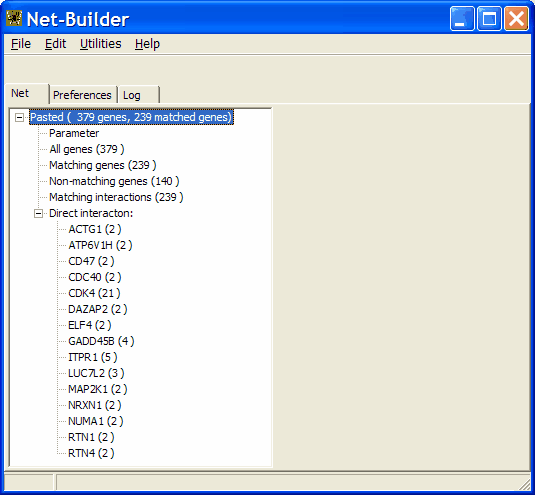This screenshot has height=495, width=535.
Task: Select the CDK4 (21) gene entry
Action: pos(94,293)
